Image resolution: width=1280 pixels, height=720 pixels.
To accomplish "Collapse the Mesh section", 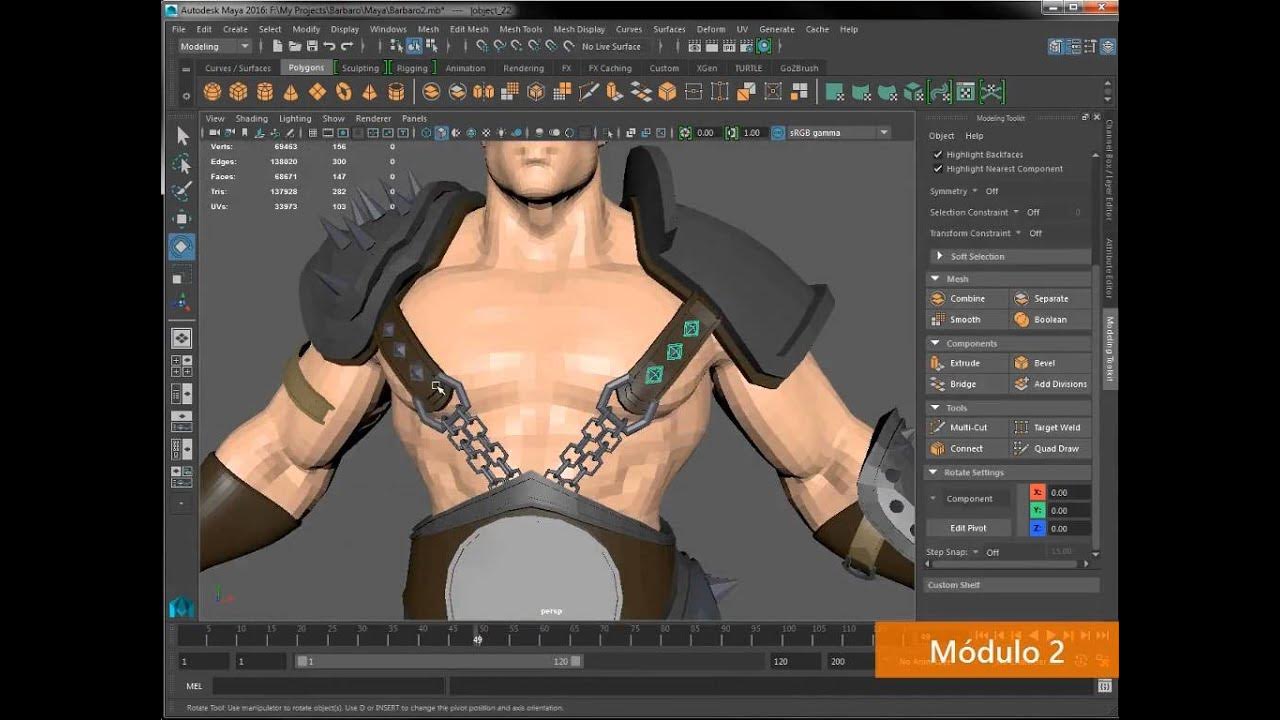I will pos(1010,279).
